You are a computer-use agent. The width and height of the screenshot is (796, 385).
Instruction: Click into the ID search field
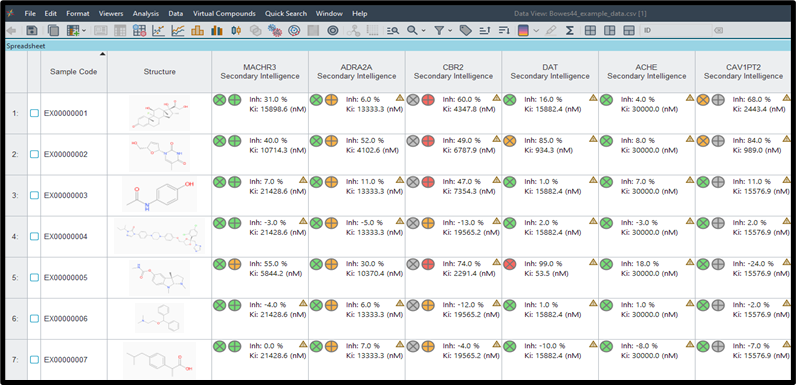[676, 30]
